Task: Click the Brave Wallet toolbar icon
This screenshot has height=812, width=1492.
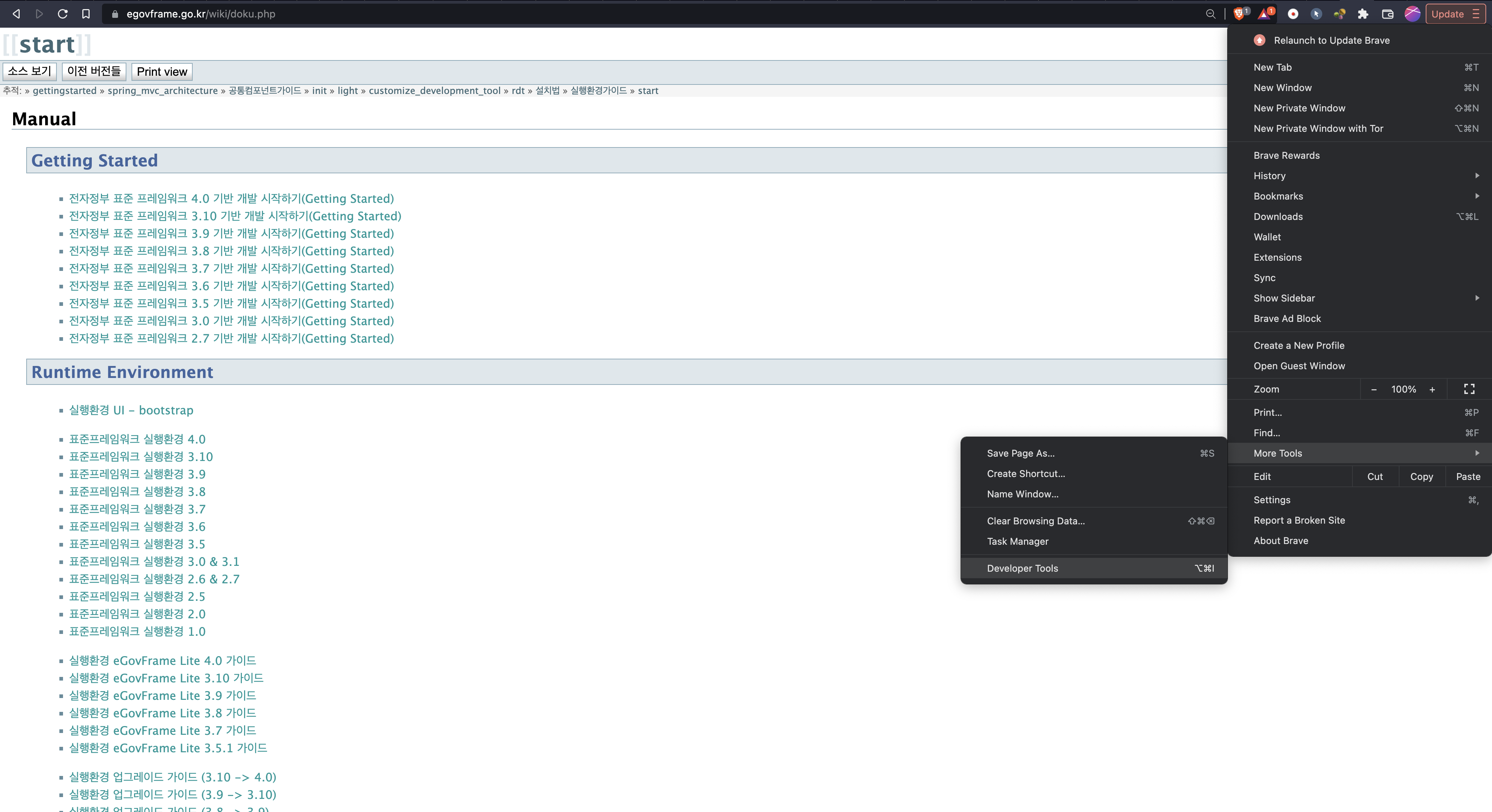Action: (x=1387, y=14)
